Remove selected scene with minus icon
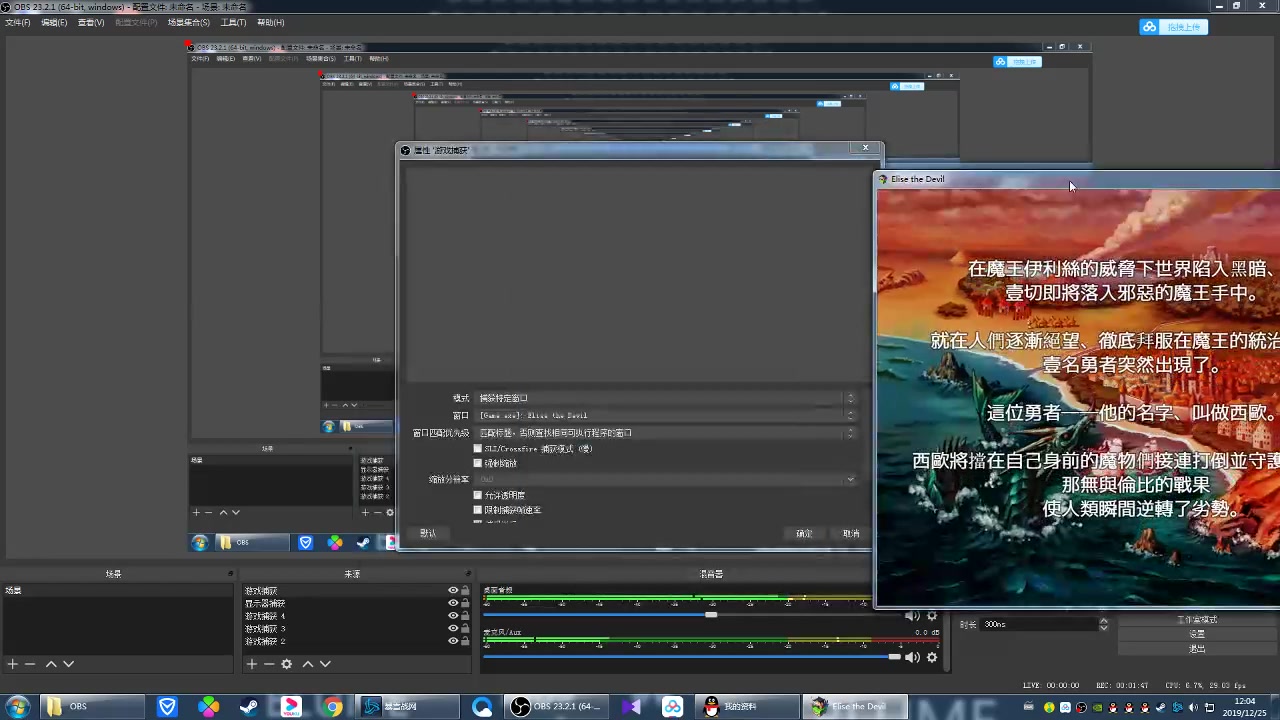Screen dimensions: 1280x720 click(30, 664)
